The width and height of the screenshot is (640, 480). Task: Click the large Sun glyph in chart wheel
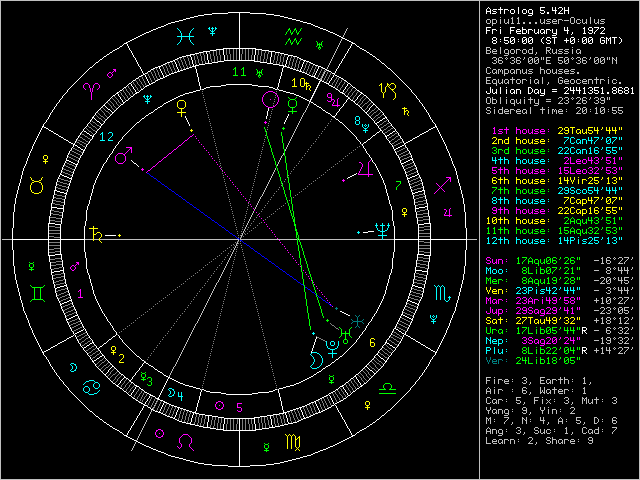coord(270,100)
